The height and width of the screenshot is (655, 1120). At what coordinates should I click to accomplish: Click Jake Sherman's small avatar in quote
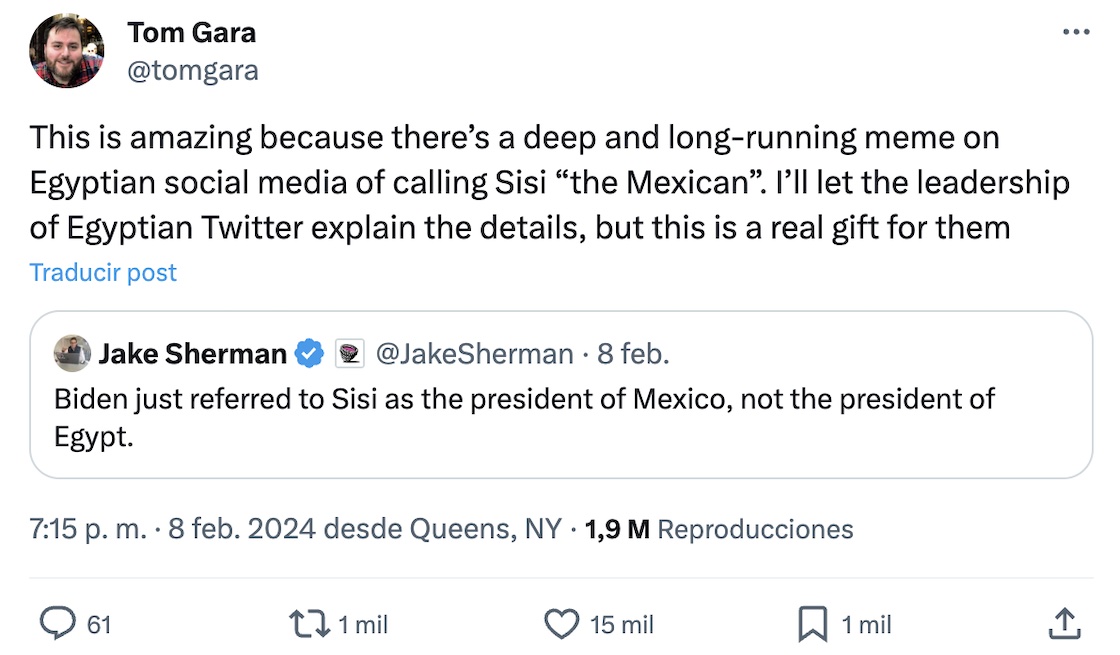(x=72, y=353)
